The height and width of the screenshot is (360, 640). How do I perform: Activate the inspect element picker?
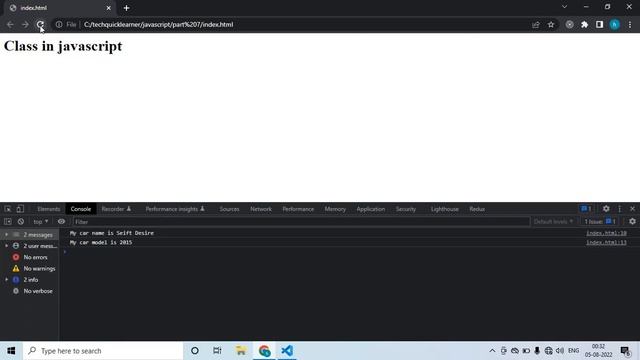(8, 209)
